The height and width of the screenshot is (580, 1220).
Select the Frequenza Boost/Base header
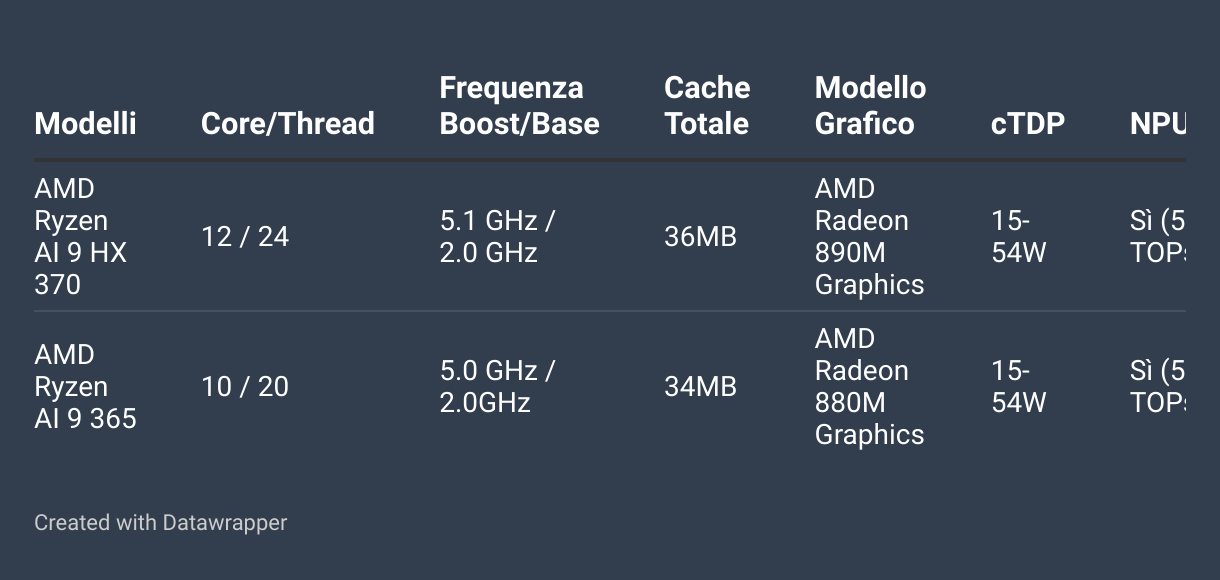pos(520,105)
